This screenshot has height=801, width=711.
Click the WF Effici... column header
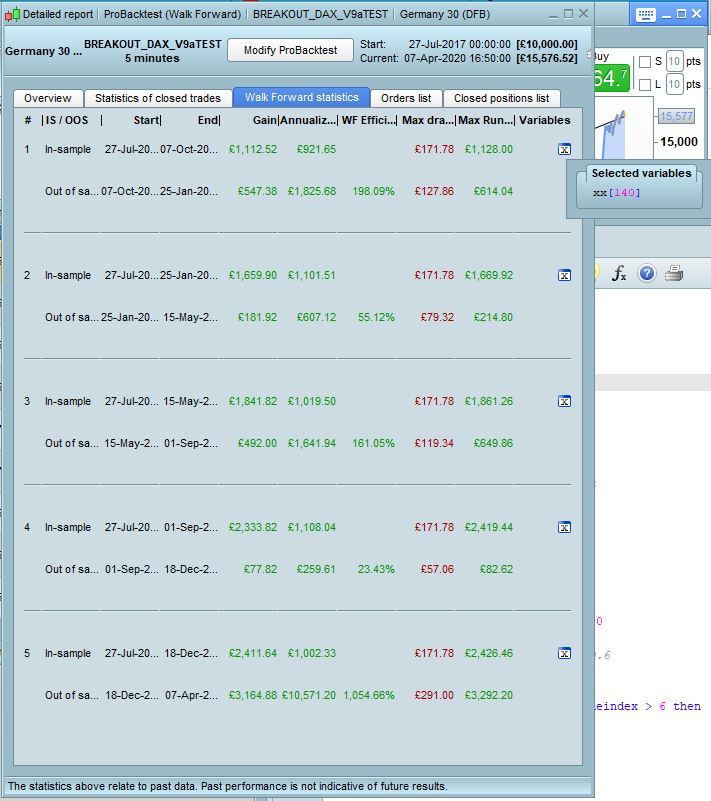point(368,120)
